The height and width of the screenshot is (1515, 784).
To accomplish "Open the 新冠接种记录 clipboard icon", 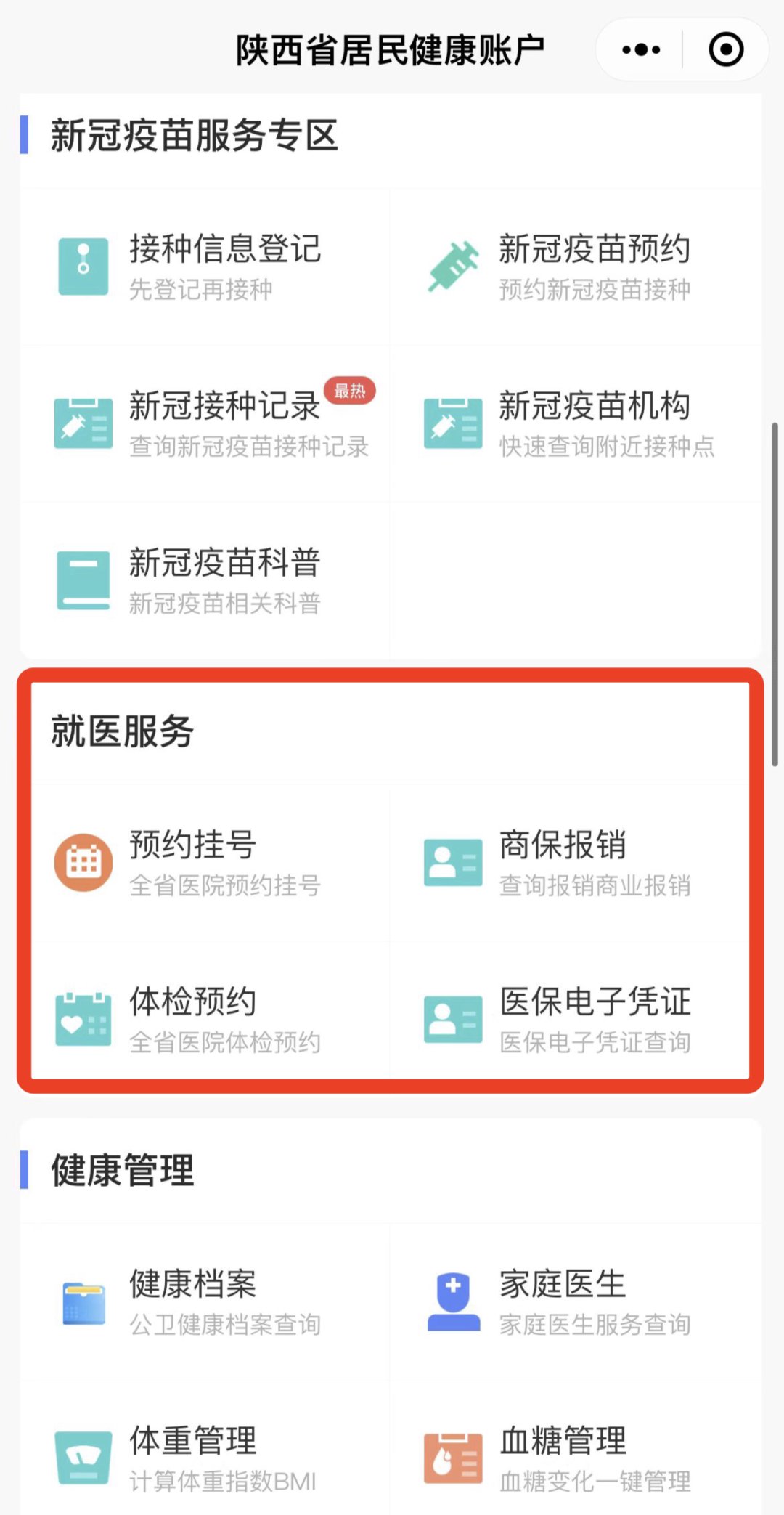I will pos(83,423).
